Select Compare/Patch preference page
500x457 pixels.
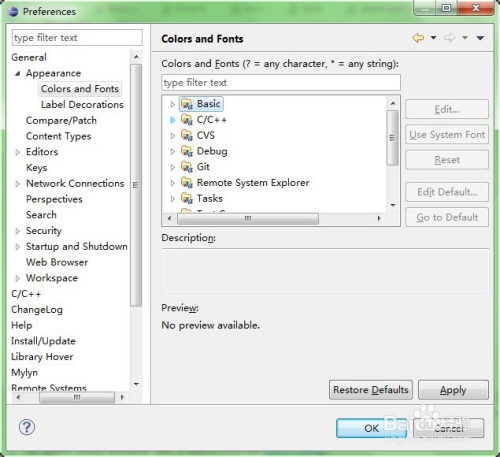click(x=61, y=120)
